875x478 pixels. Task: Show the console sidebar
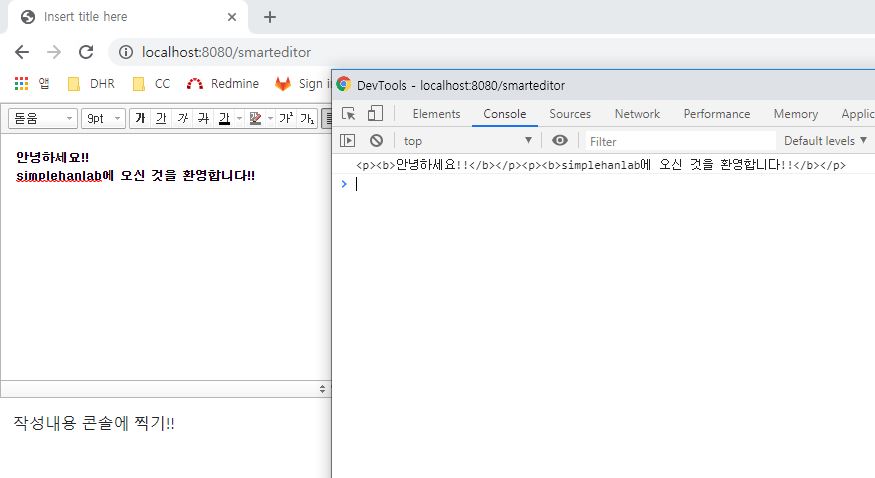pyautogui.click(x=348, y=141)
